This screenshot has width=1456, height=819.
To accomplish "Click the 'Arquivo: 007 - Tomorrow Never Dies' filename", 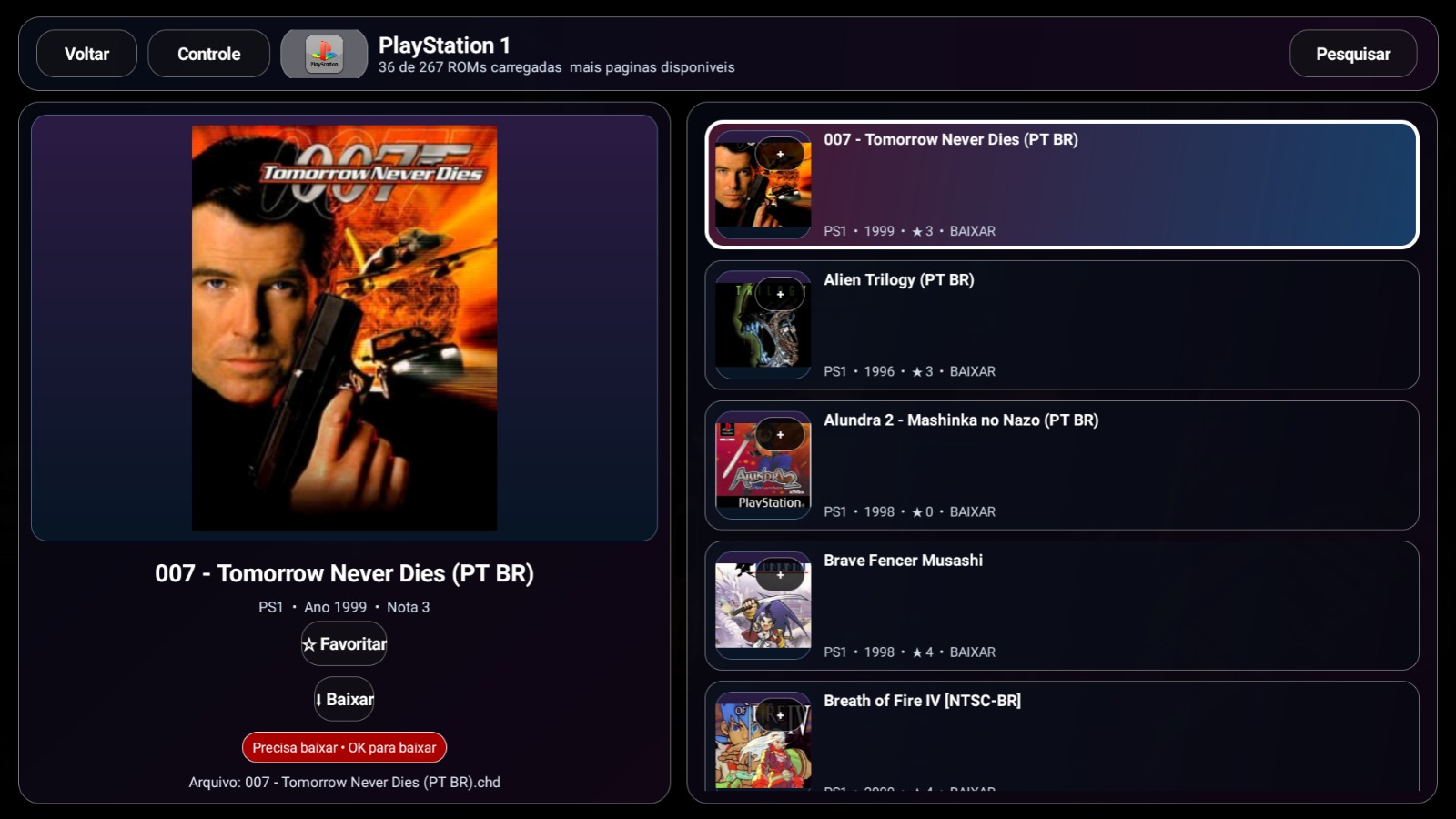I will coord(345,782).
